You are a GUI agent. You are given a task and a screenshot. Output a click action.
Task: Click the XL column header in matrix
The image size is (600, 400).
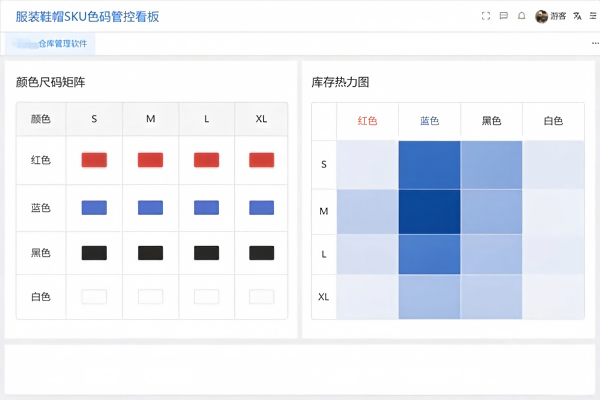pyautogui.click(x=261, y=119)
